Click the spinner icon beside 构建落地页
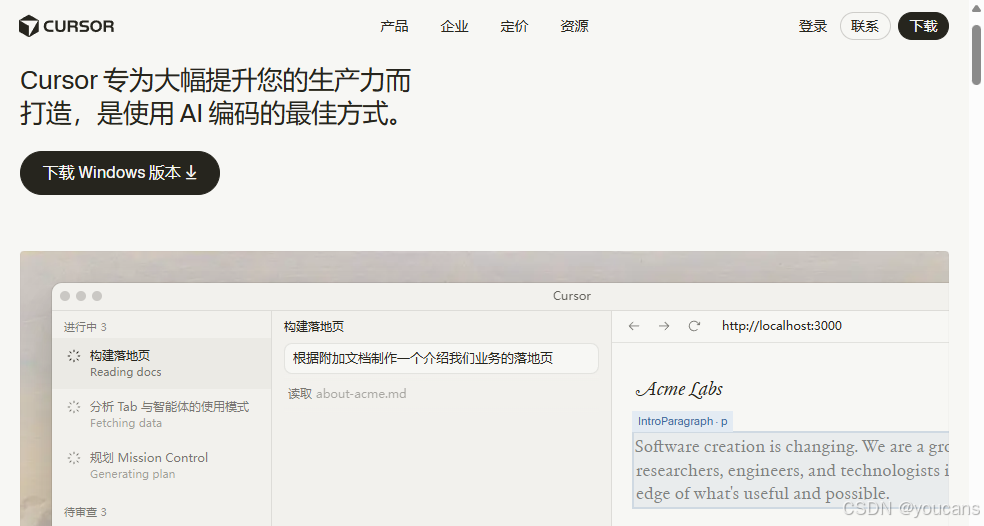Image resolution: width=984 pixels, height=526 pixels. [x=73, y=356]
